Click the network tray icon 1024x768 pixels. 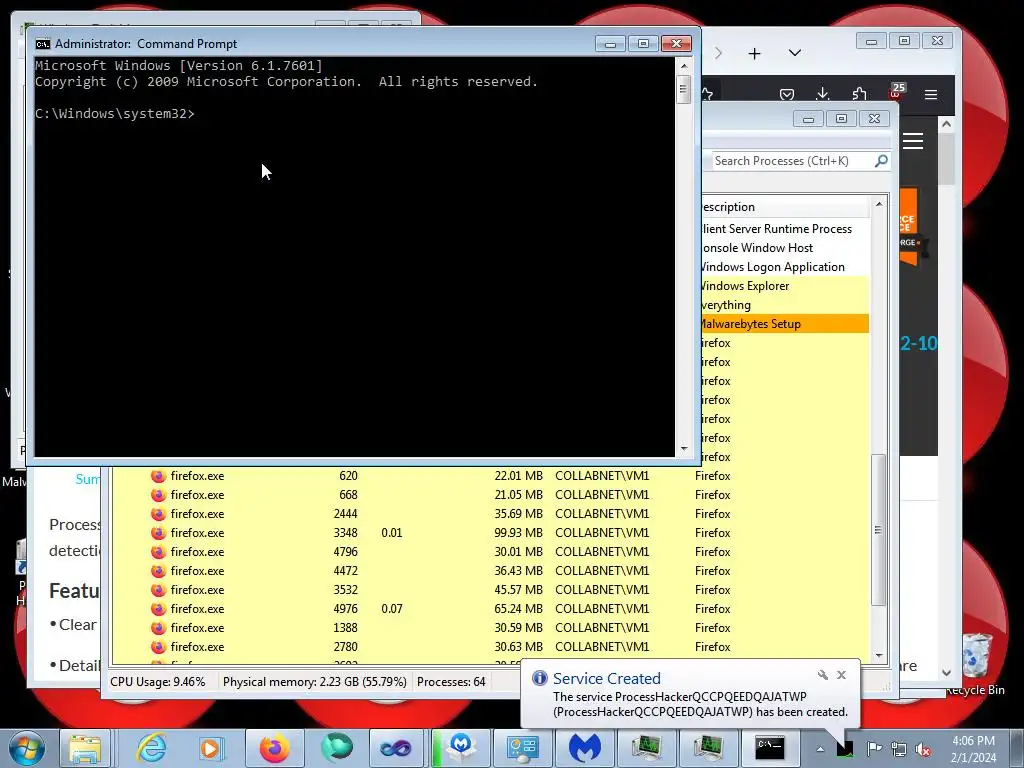899,749
